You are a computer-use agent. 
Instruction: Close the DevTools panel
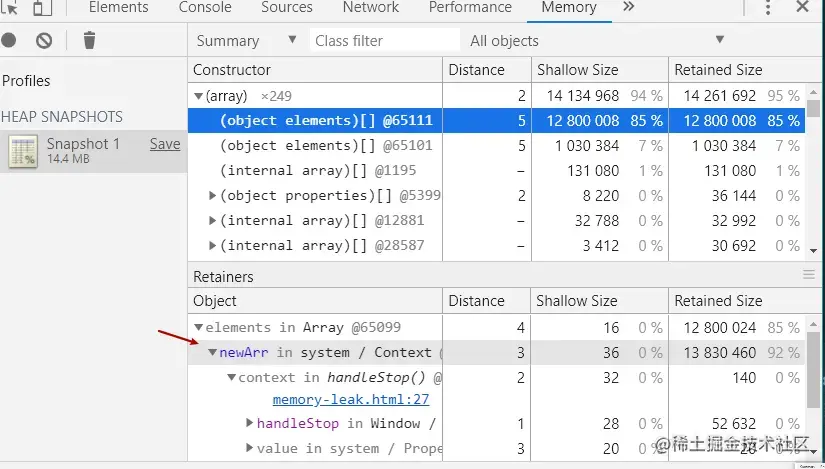[802, 7]
